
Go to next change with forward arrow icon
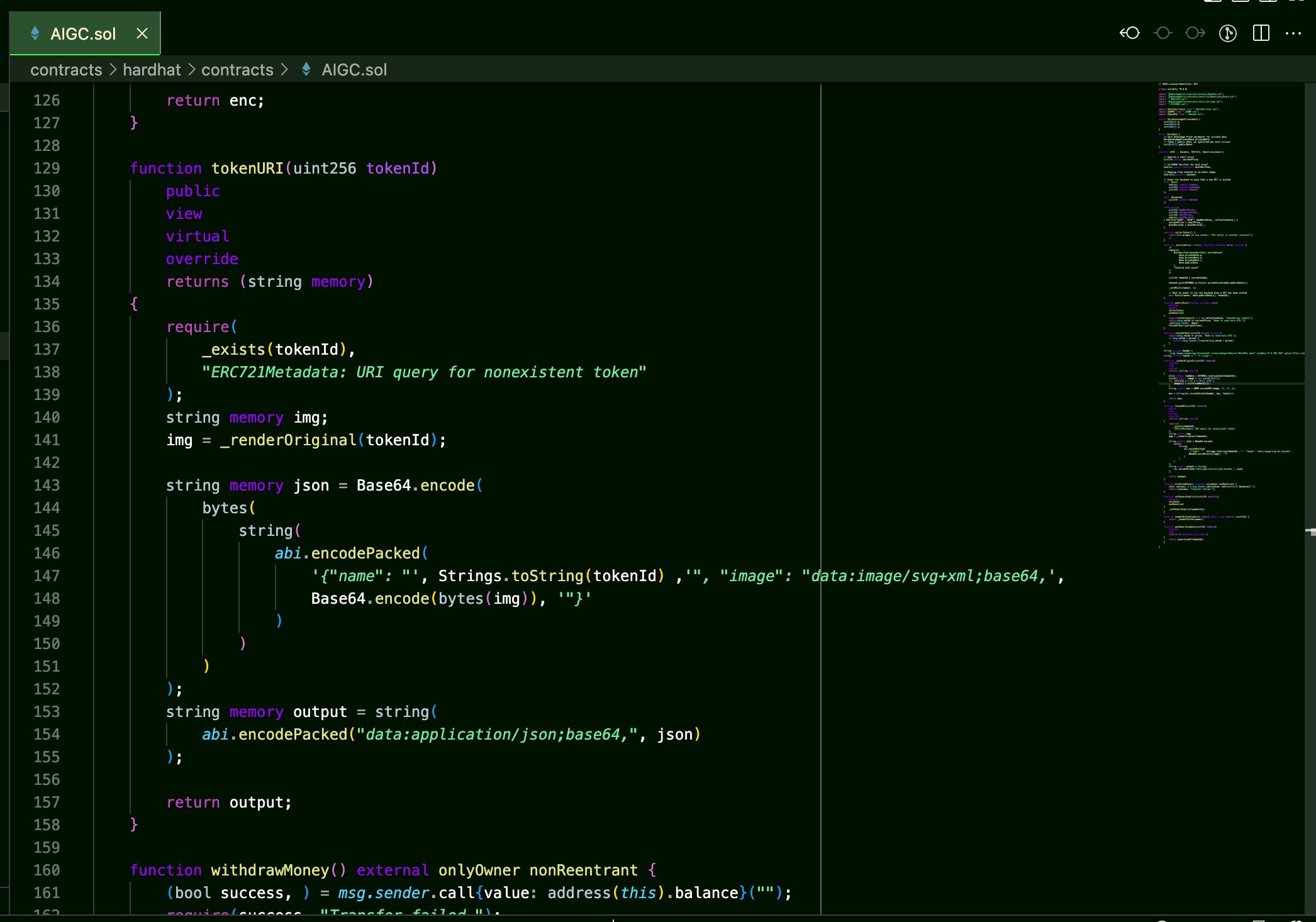pos(1195,33)
